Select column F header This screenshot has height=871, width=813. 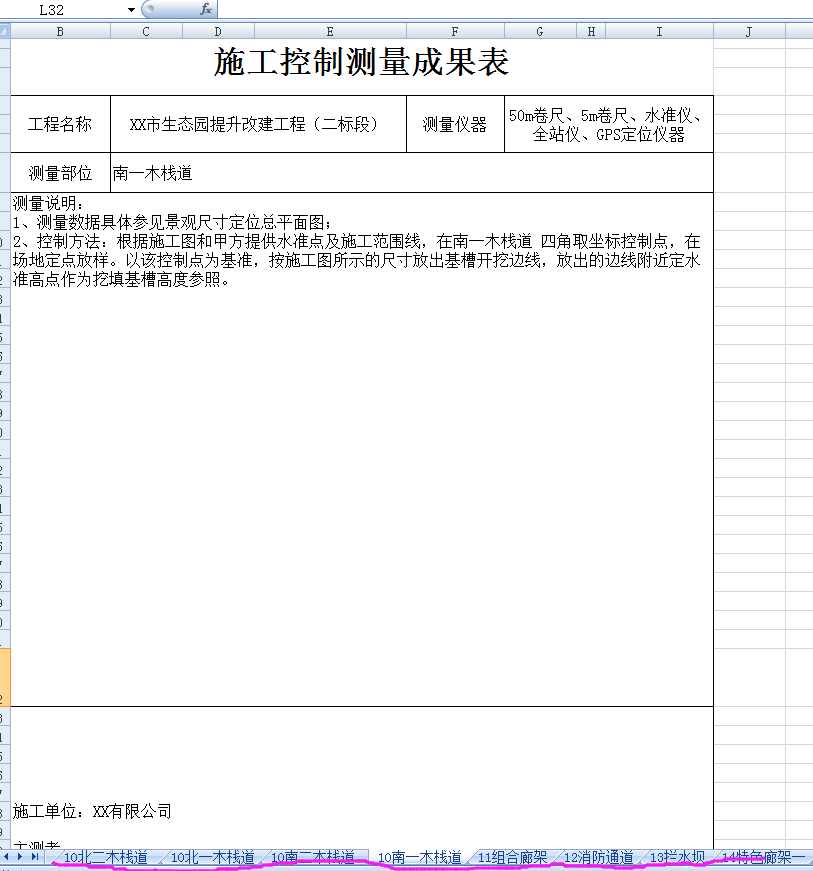[x=455, y=32]
